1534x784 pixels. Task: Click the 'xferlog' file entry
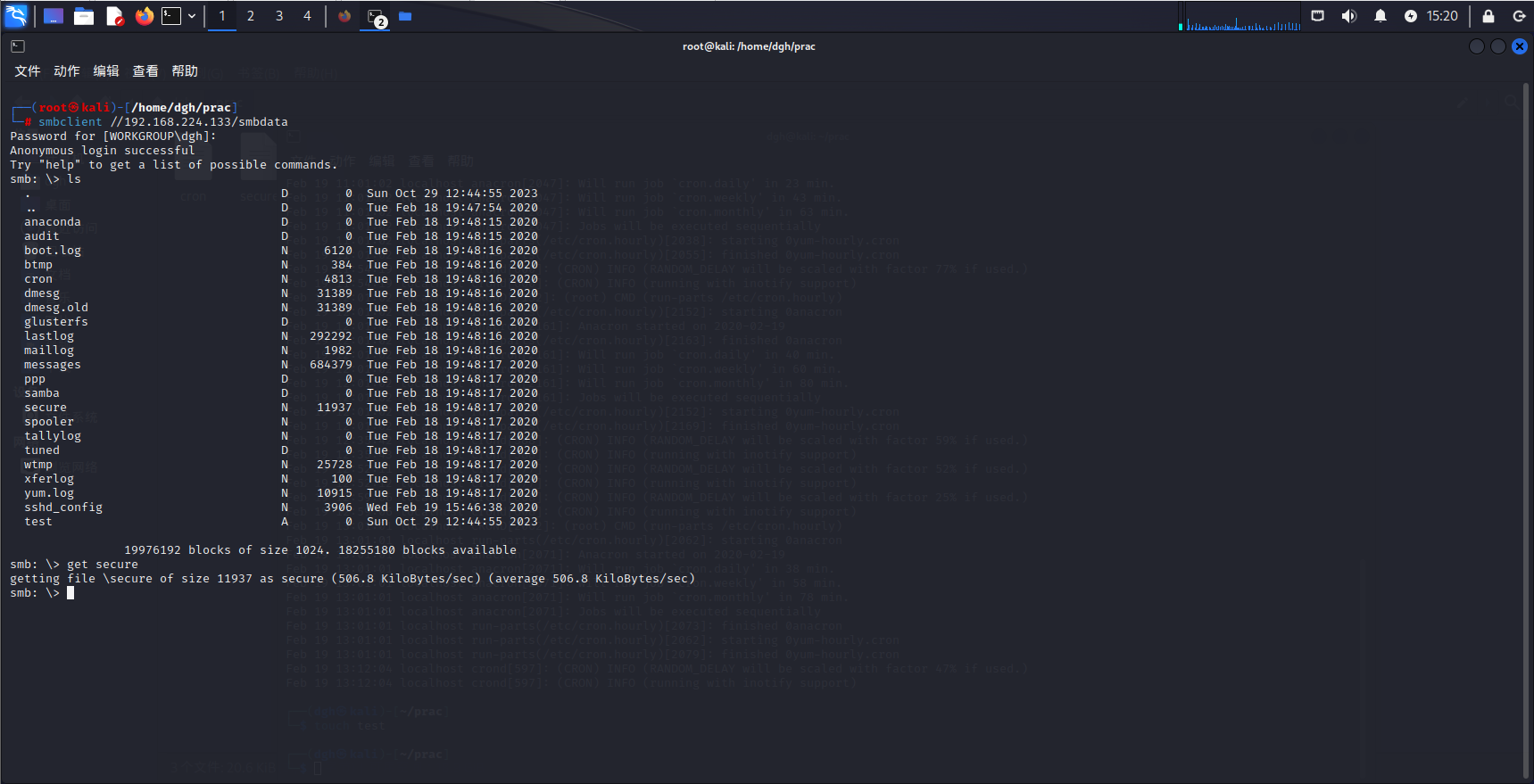(49, 479)
